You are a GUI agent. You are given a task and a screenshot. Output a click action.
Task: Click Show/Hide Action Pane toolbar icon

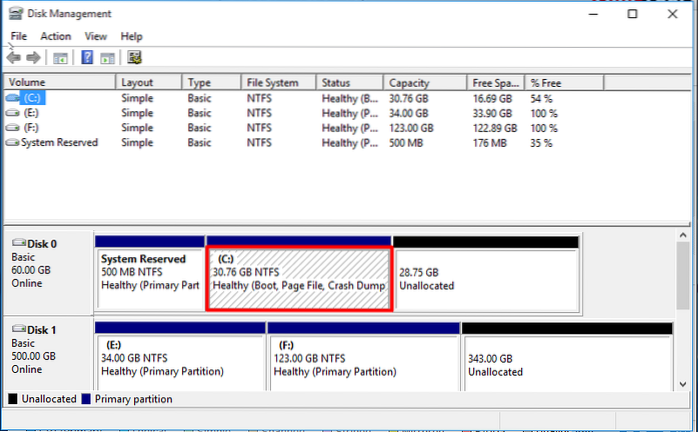pyautogui.click(x=107, y=58)
